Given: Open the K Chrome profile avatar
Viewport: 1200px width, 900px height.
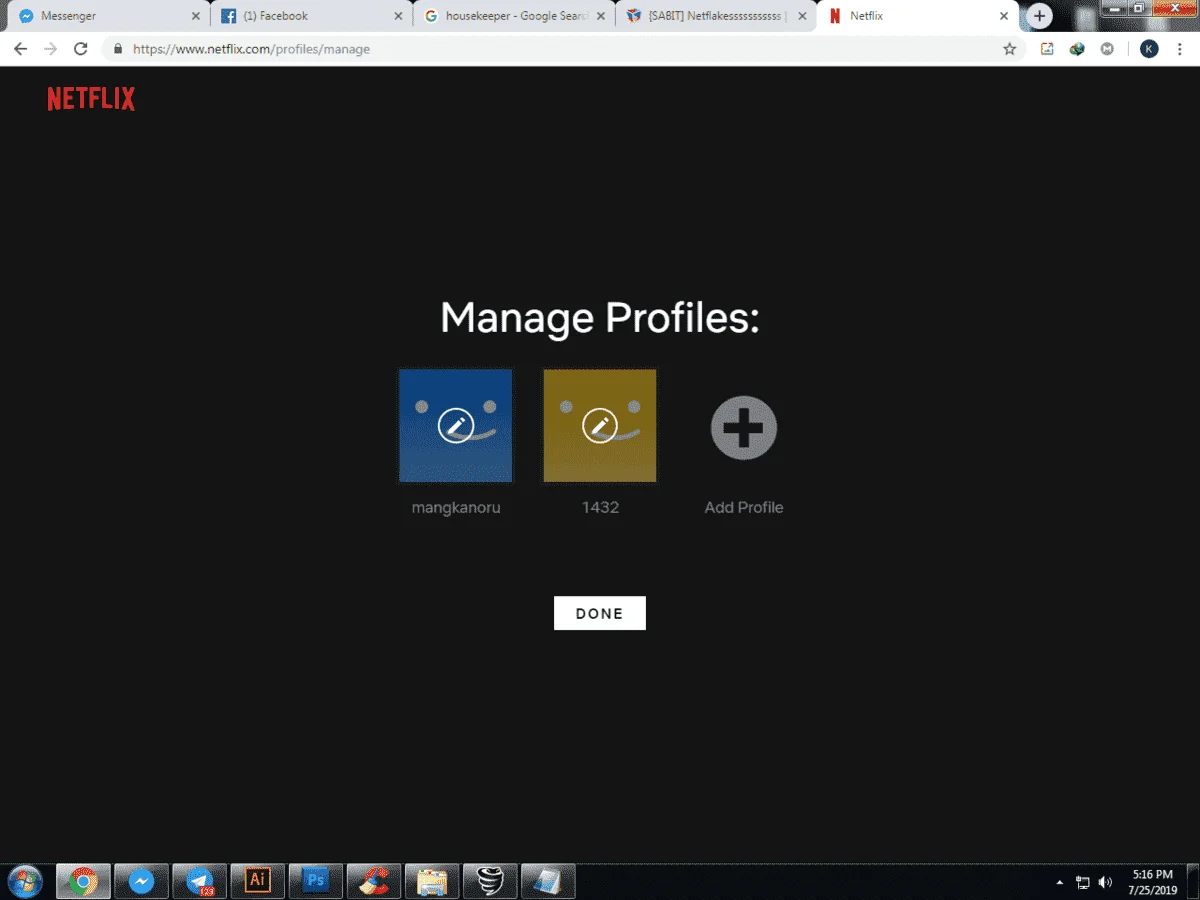Looking at the screenshot, I should tap(1149, 49).
